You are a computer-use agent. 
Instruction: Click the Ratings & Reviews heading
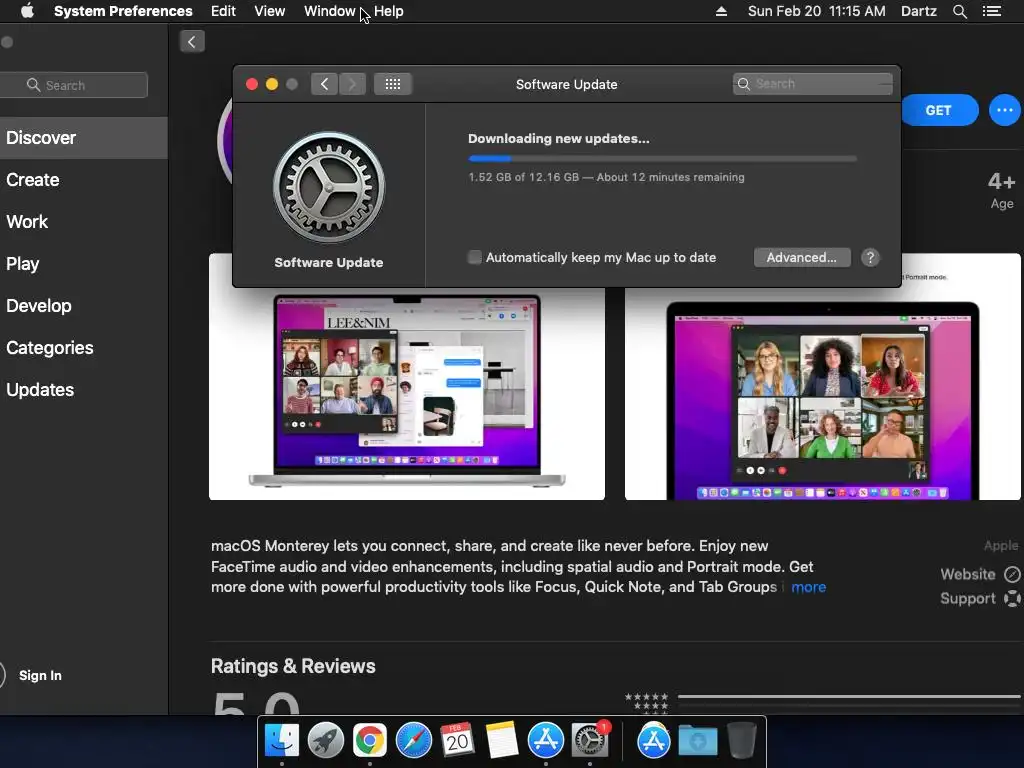[293, 666]
